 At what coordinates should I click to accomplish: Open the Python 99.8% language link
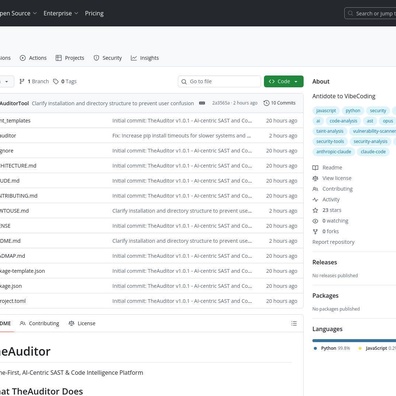click(332, 348)
